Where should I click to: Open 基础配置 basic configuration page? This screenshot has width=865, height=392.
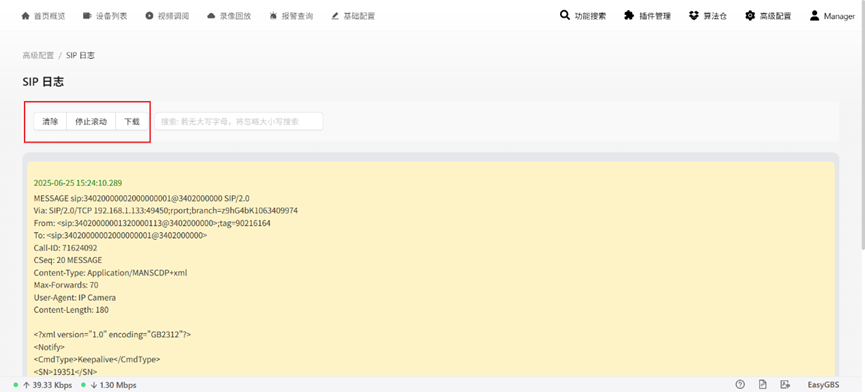click(353, 16)
